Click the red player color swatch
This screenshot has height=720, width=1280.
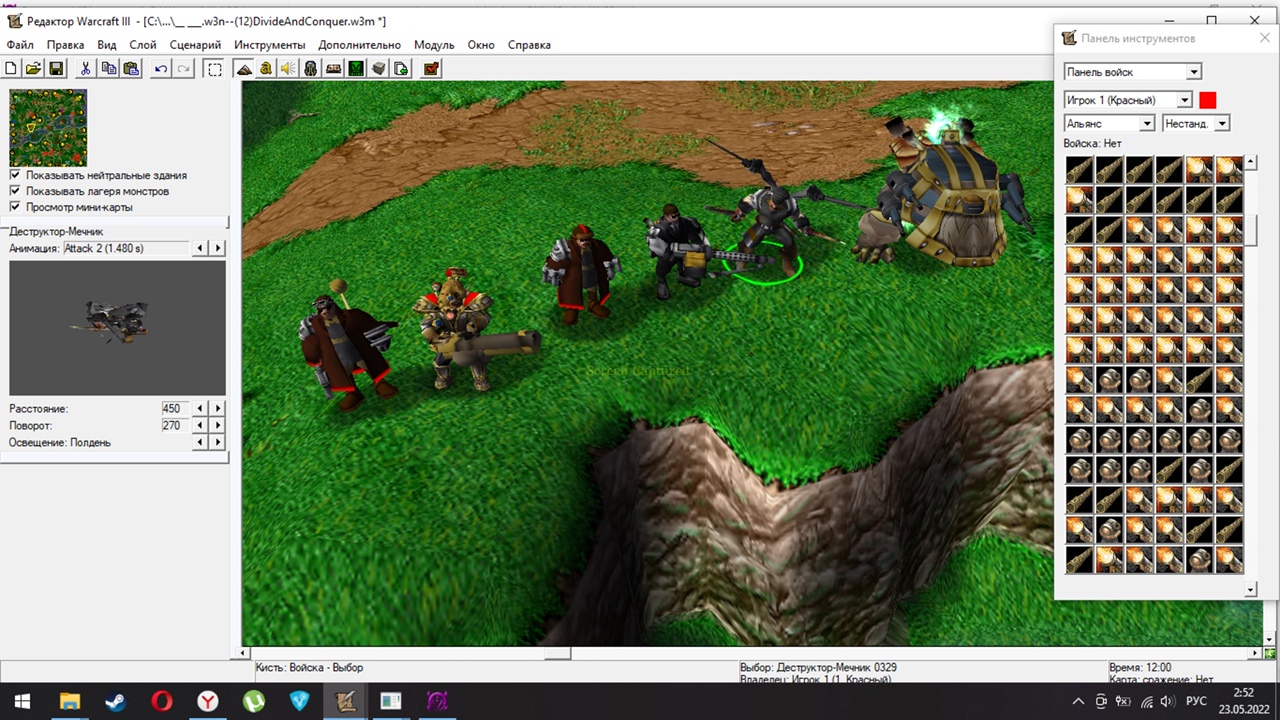click(1208, 100)
